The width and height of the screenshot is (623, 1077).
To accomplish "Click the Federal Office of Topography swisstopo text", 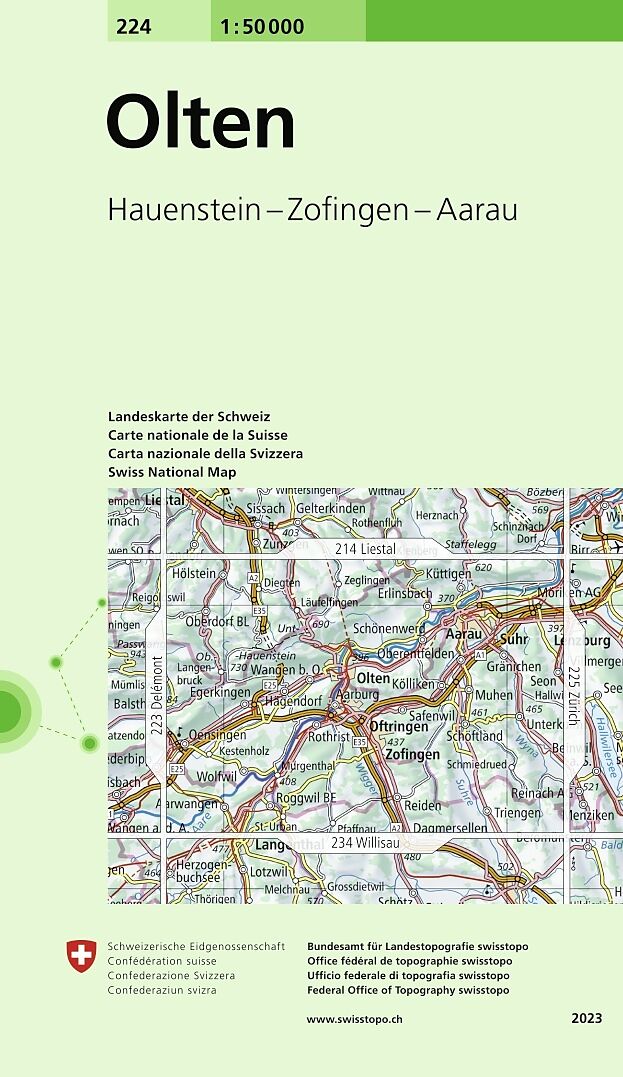I will [408, 990].
